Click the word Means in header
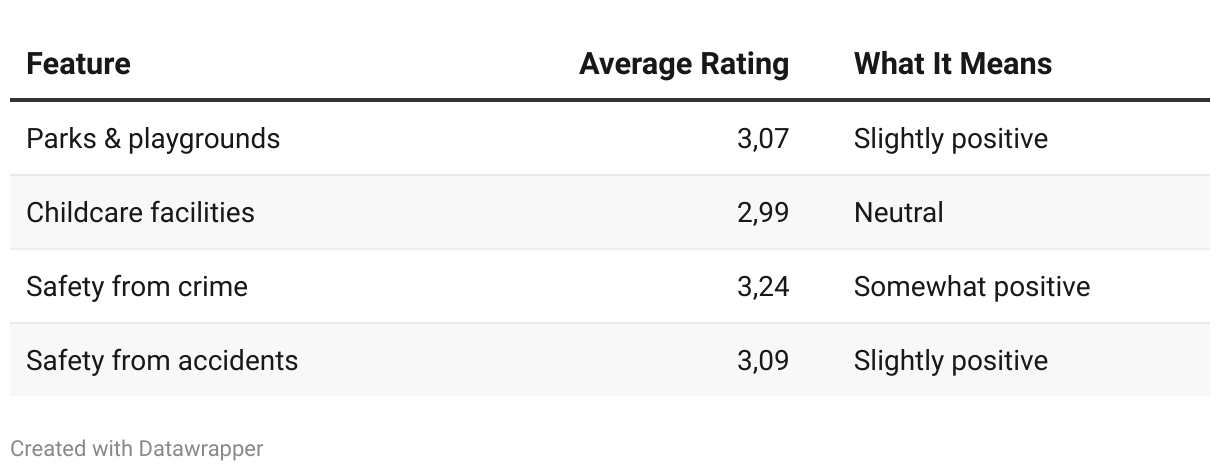This screenshot has width=1220, height=472. (1009, 64)
